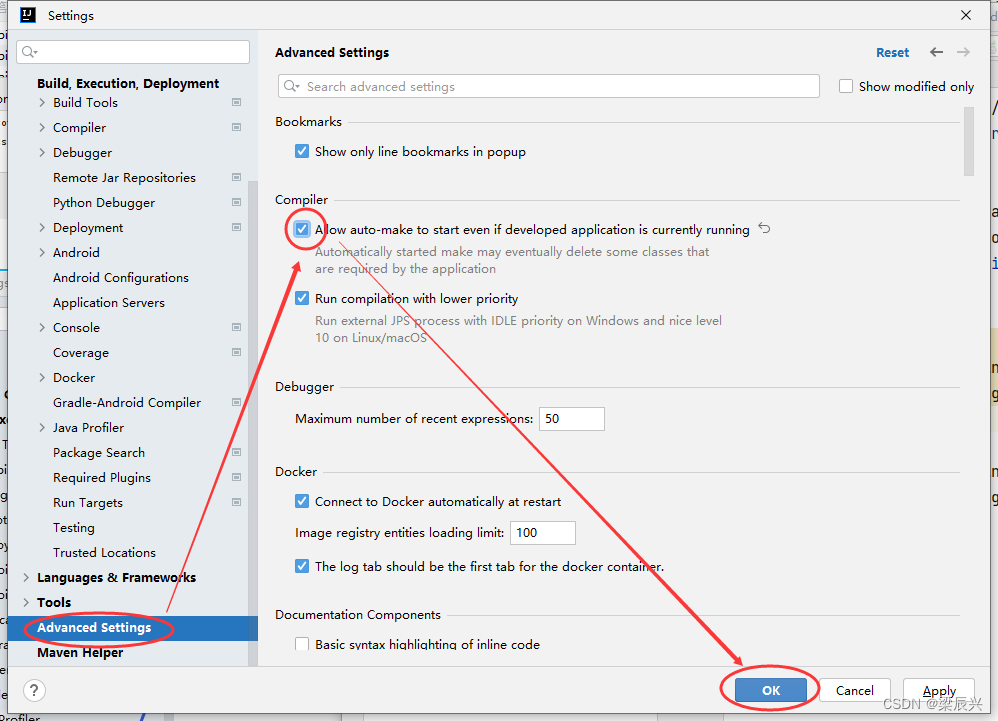Click the OK button
This screenshot has width=998, height=721.
point(771,690)
